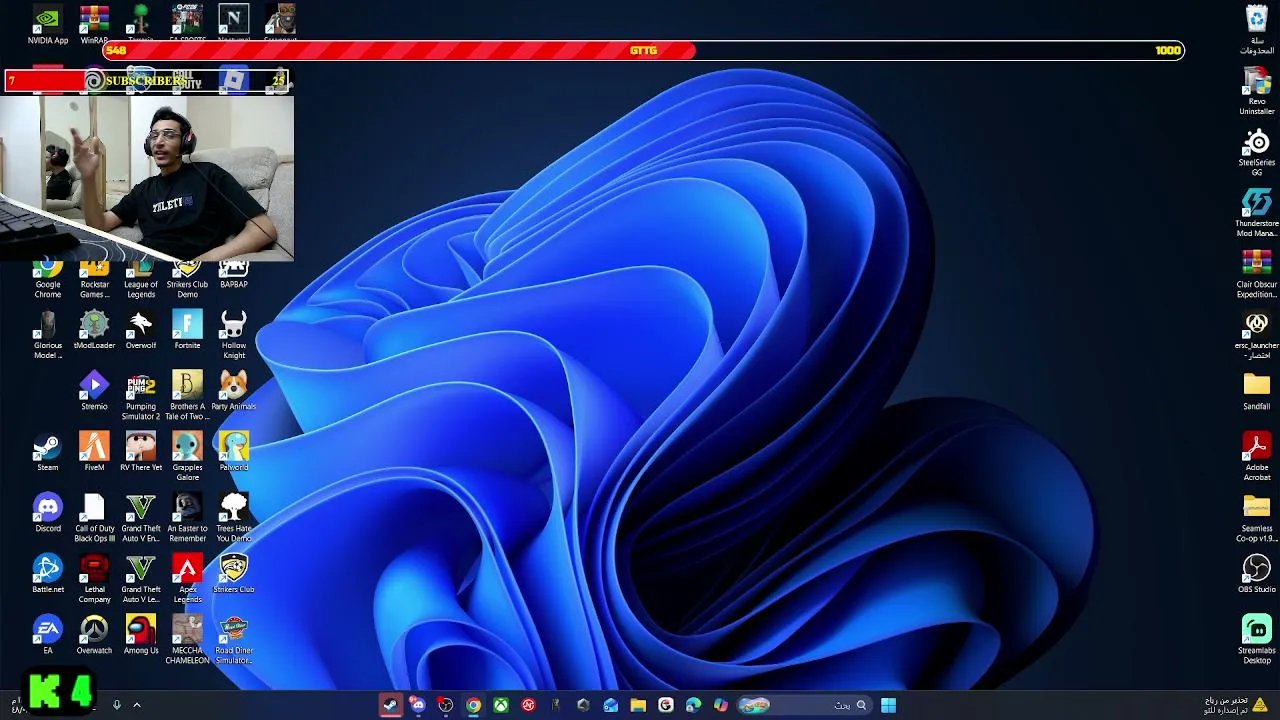The width and height of the screenshot is (1280, 720).
Task: Open Chrome from the taskbar
Action: 473,705
